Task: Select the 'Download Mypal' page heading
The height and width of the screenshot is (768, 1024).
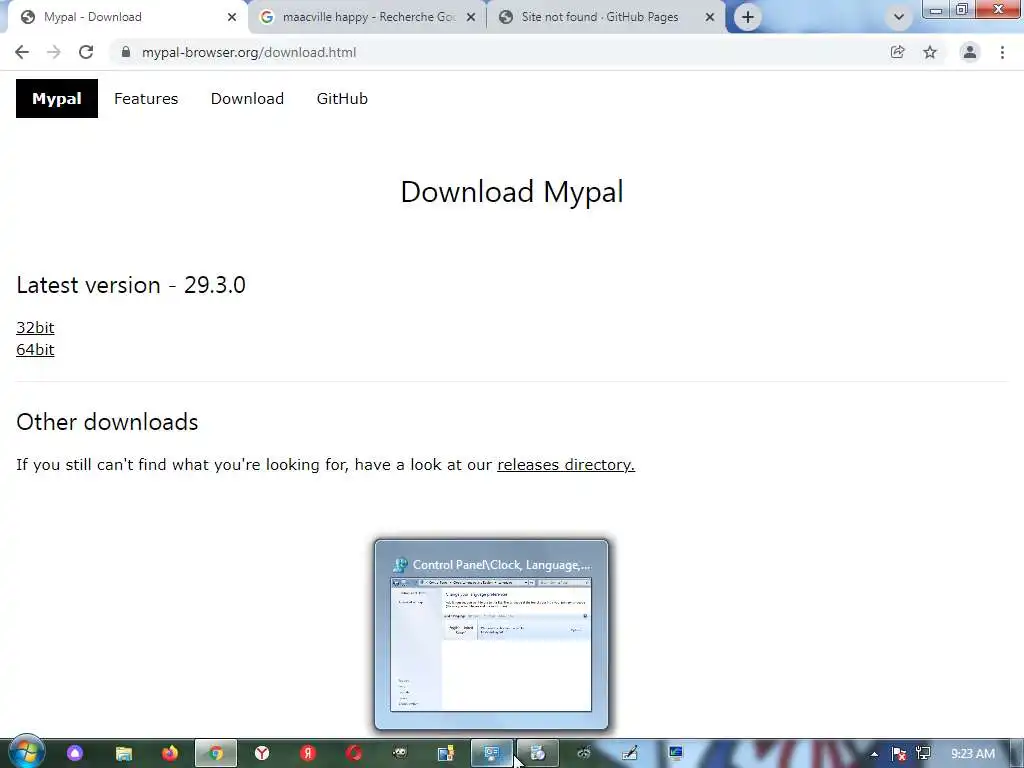Action: 512,192
